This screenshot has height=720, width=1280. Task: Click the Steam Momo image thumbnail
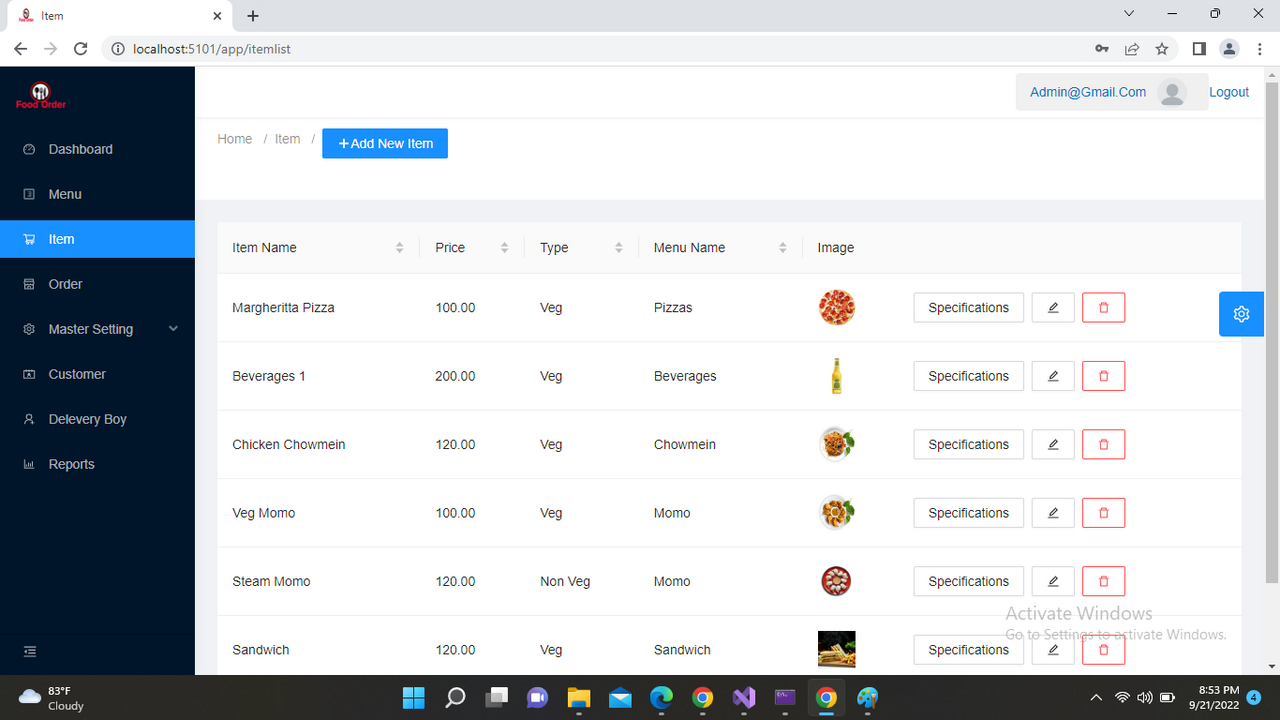click(x=836, y=581)
